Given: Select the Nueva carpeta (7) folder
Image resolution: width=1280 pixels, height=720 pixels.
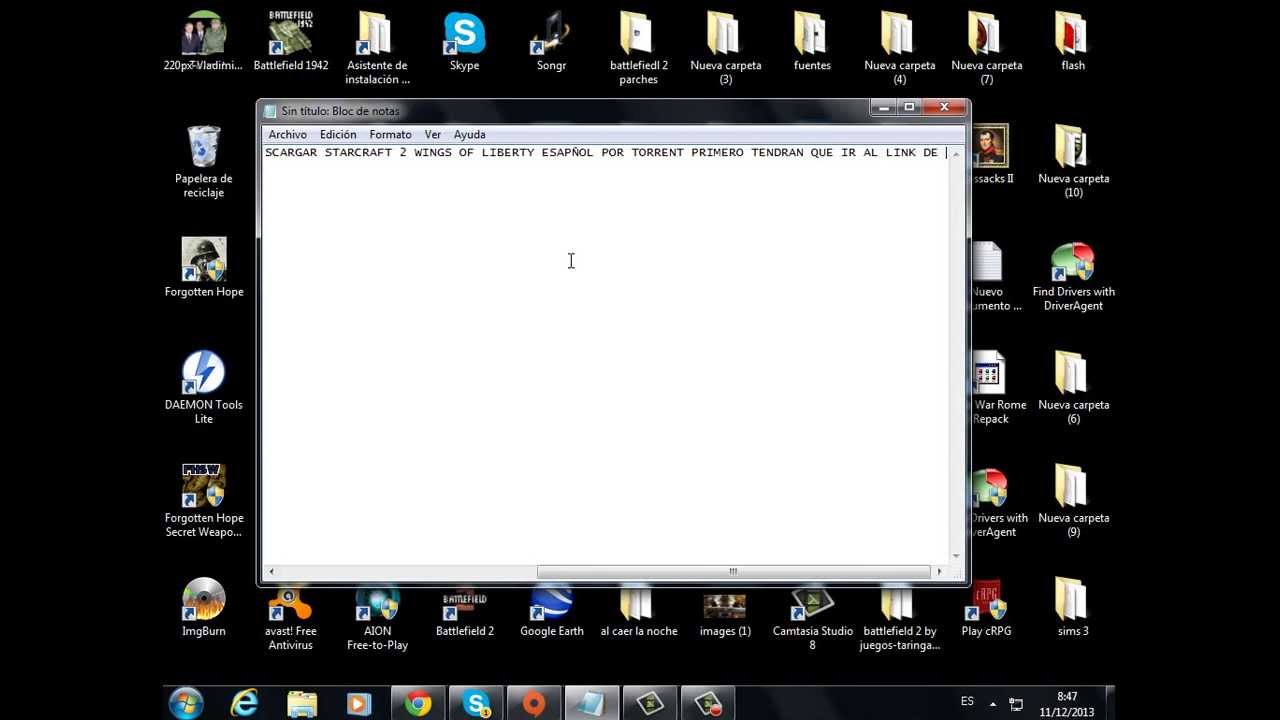Looking at the screenshot, I should 986,48.
